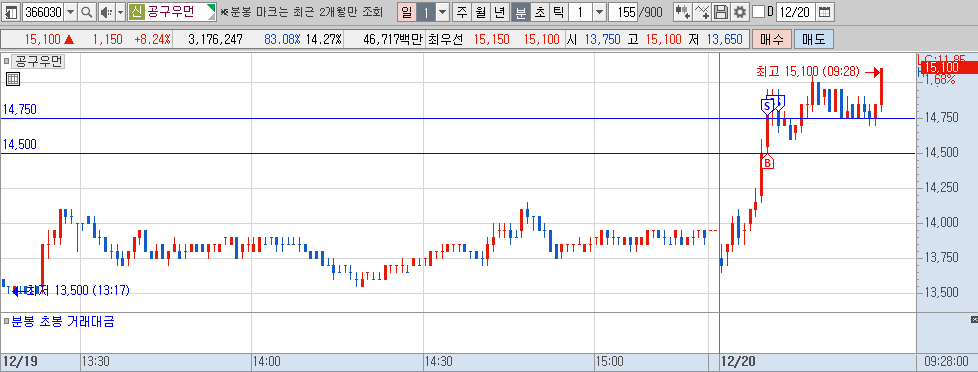Viewport: 978px width, 372px height.
Task: Expand the stock code 366030 history dropdown
Action: (70, 11)
